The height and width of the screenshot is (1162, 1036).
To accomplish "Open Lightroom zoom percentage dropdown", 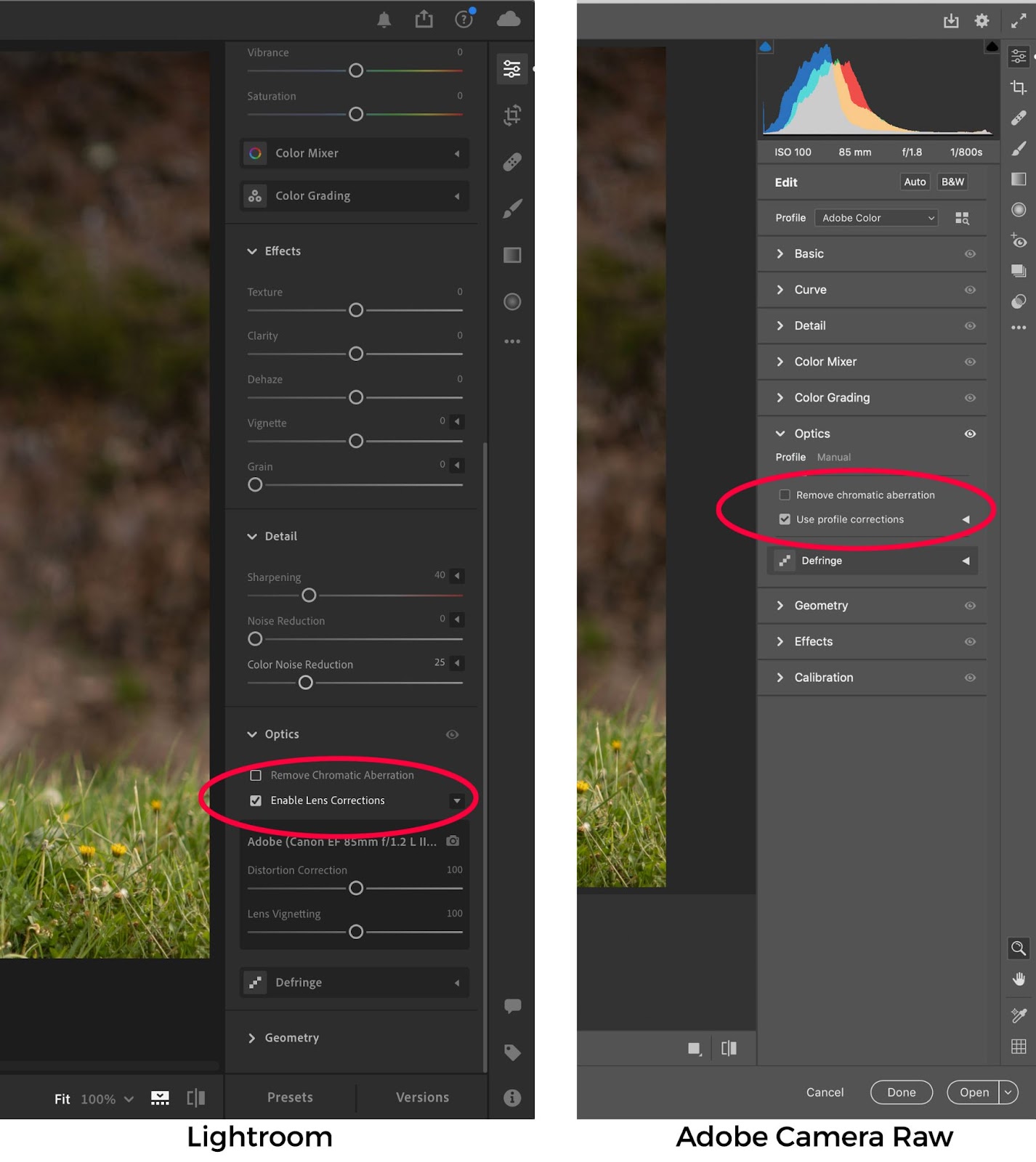I will (x=107, y=1099).
